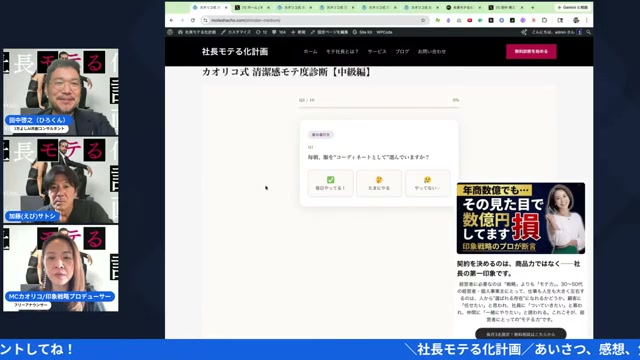Click the browser forward arrow
Screen dimensions: 640x360
pos(182,20)
